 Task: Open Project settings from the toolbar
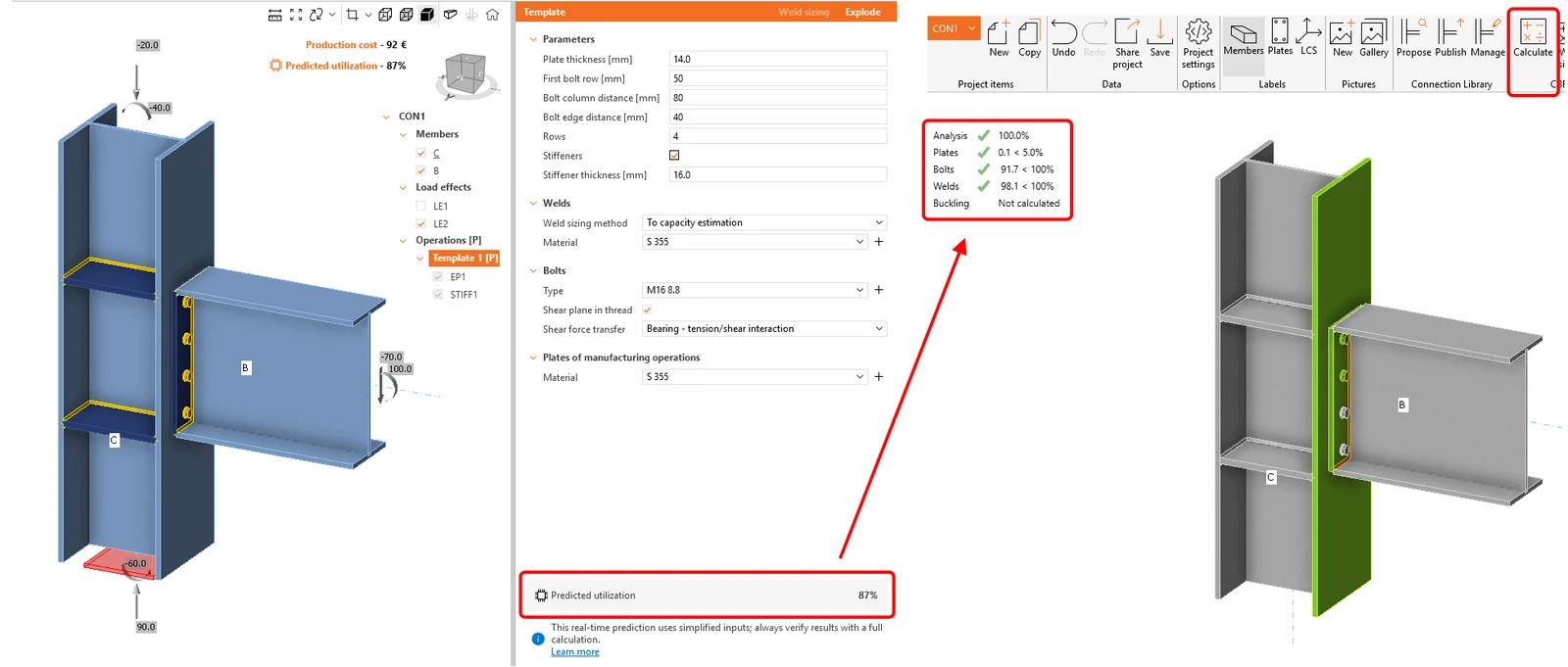pyautogui.click(x=1198, y=44)
